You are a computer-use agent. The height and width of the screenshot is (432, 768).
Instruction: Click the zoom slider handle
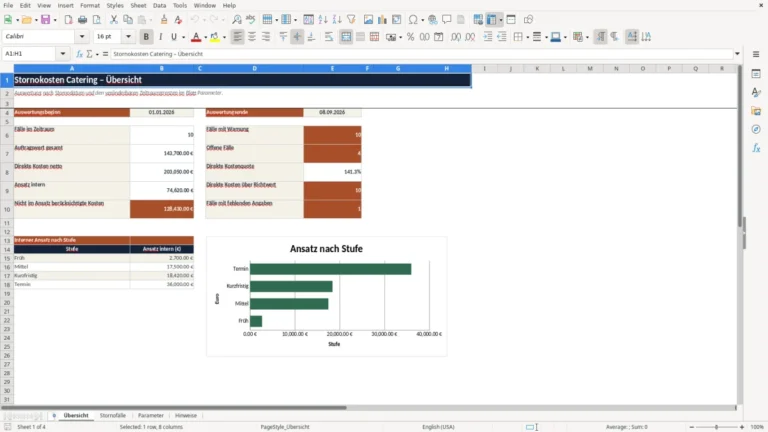pyautogui.click(x=716, y=427)
